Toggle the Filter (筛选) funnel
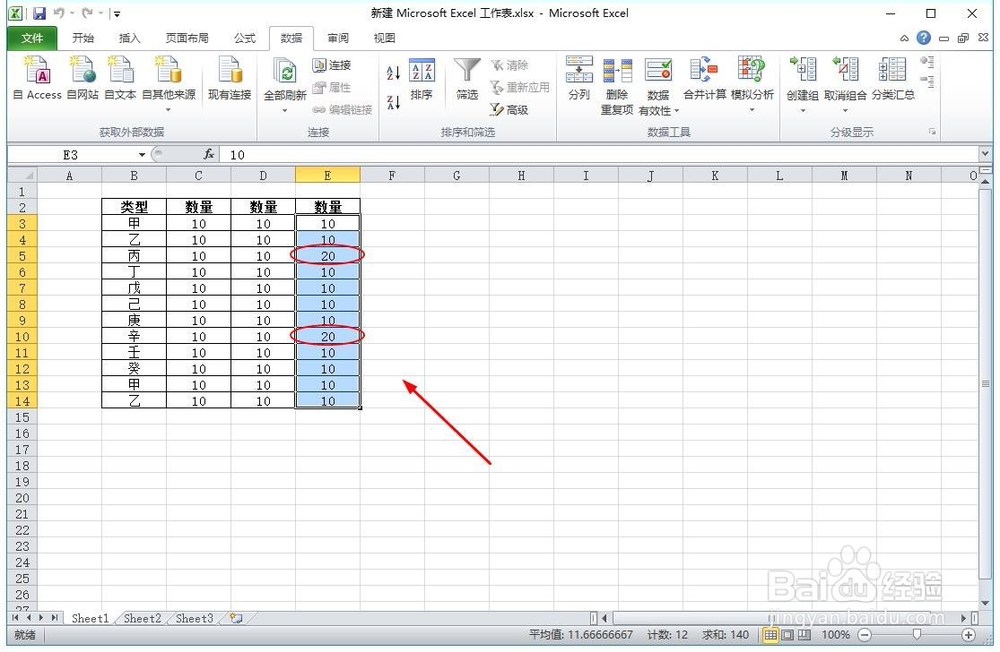This screenshot has height=652, width=1000. 467,78
